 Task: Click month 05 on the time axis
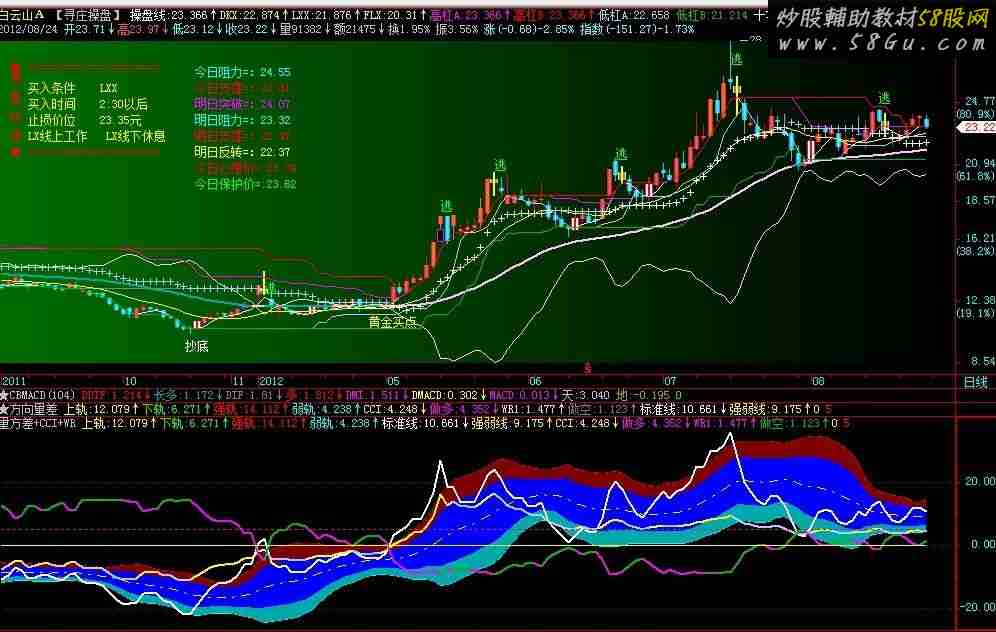(x=393, y=381)
